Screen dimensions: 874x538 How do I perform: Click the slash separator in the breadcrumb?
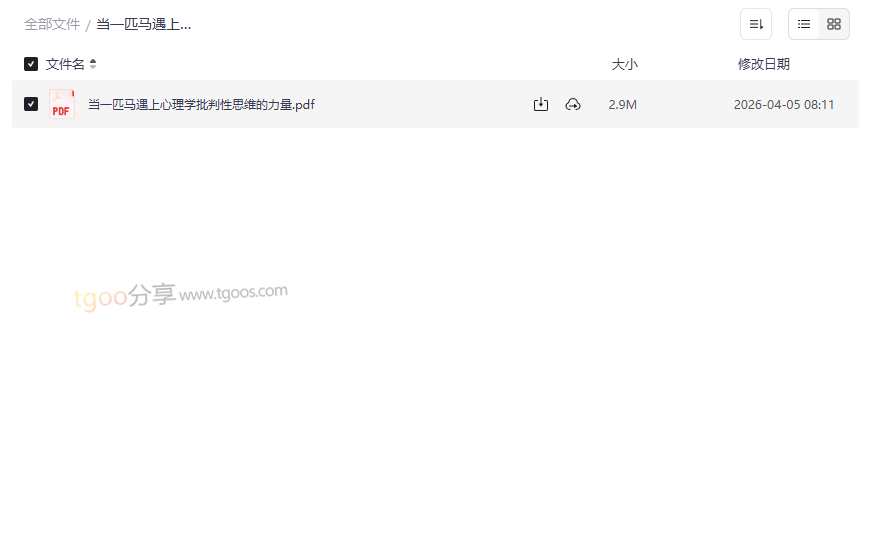pos(88,25)
